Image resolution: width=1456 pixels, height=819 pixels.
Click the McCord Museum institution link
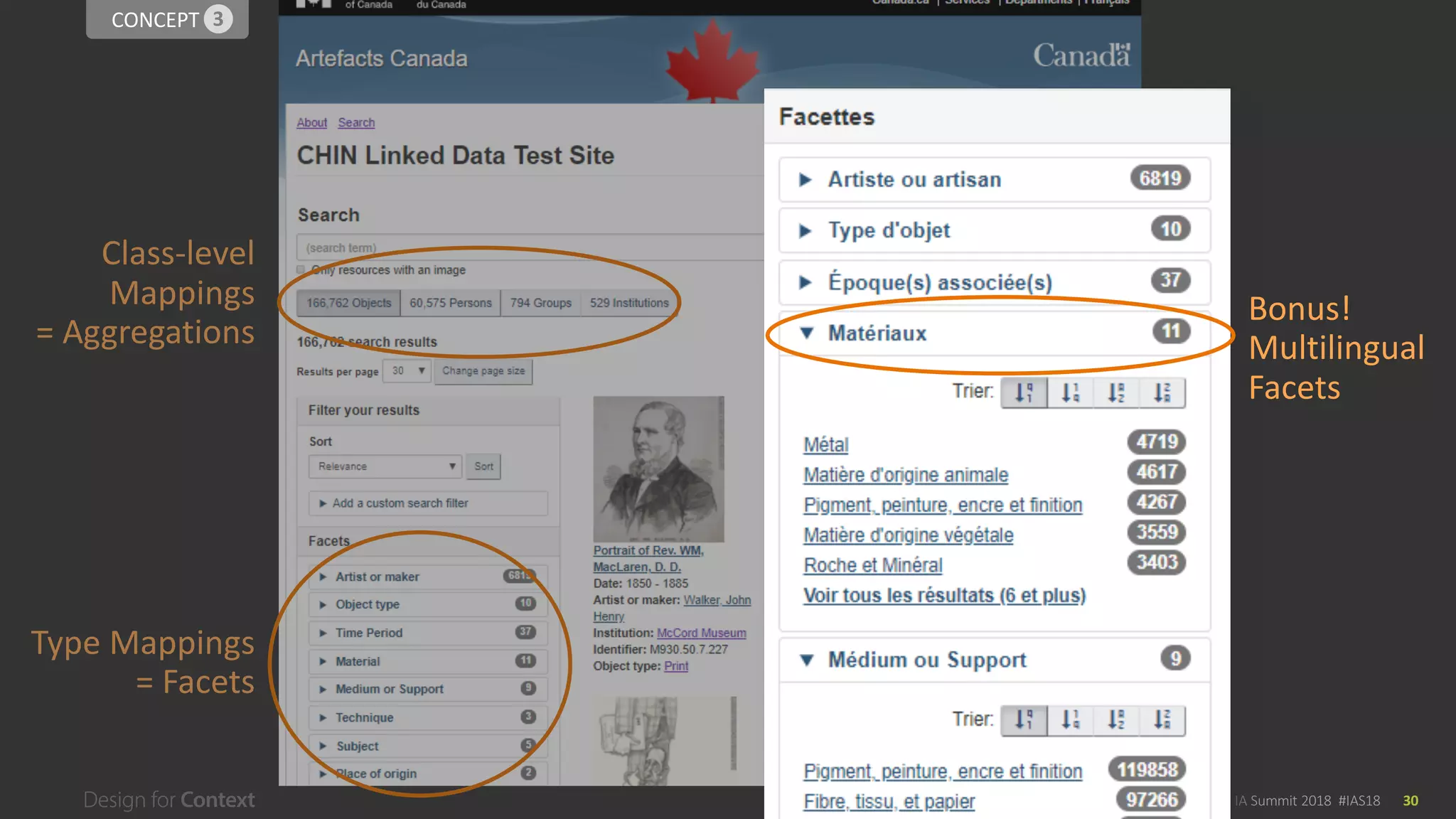(x=701, y=633)
